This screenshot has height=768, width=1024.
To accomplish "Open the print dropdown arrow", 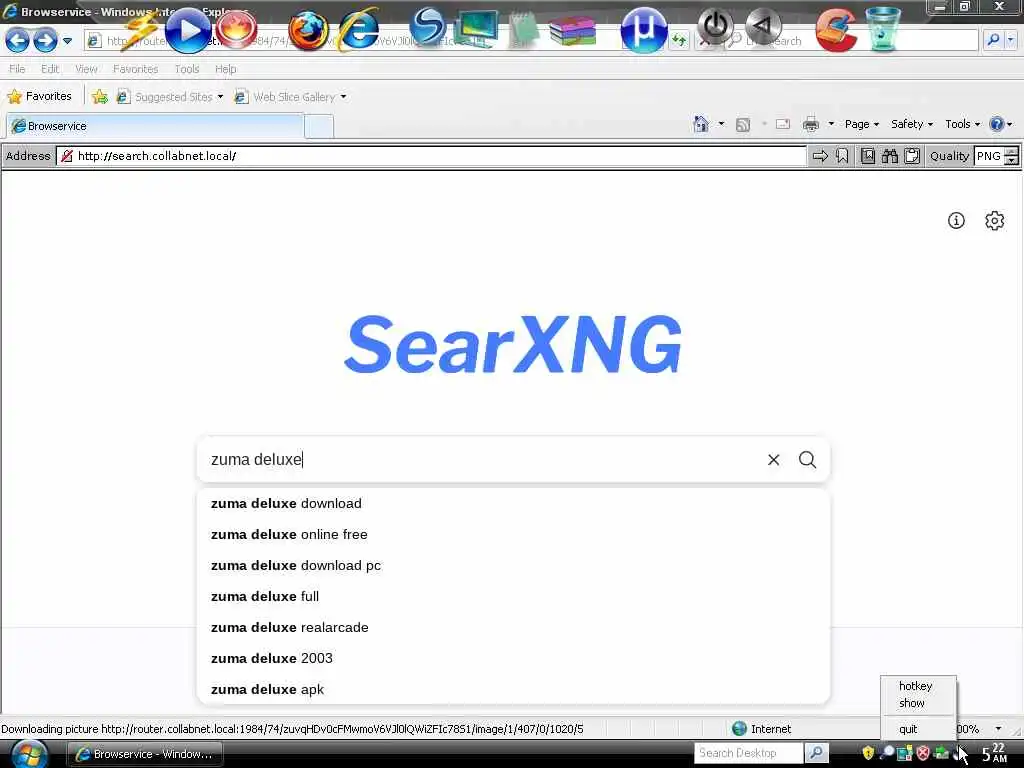I will coord(831,123).
